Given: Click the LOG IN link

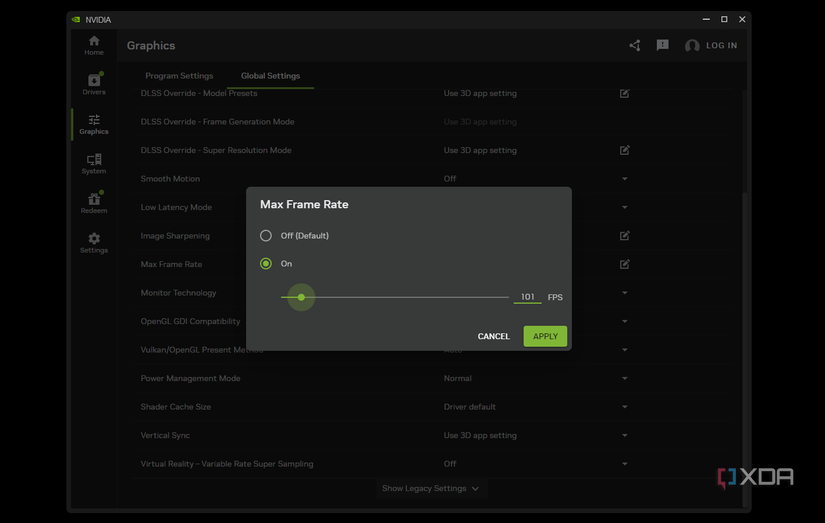Looking at the screenshot, I should point(721,46).
